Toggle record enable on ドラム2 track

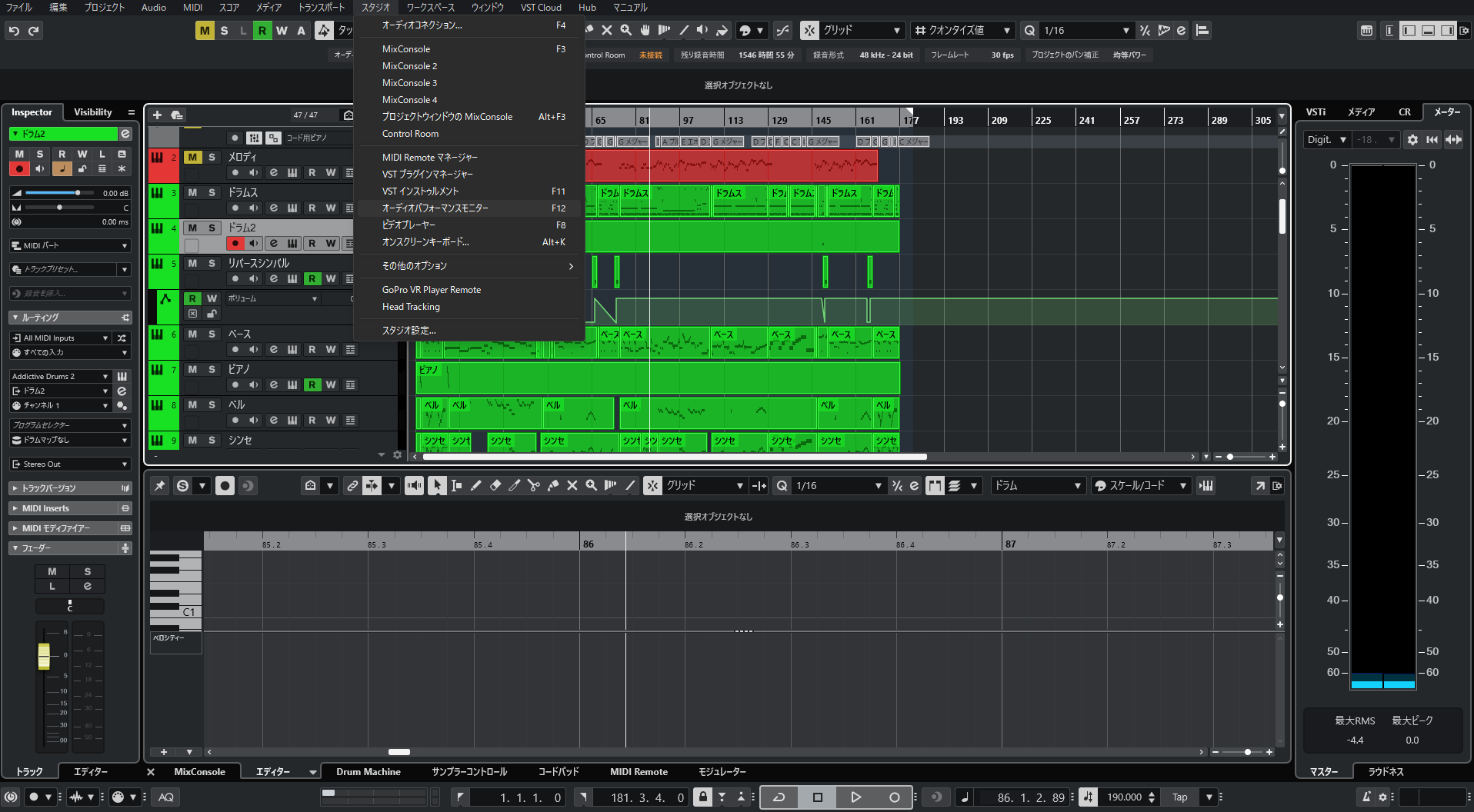[235, 244]
